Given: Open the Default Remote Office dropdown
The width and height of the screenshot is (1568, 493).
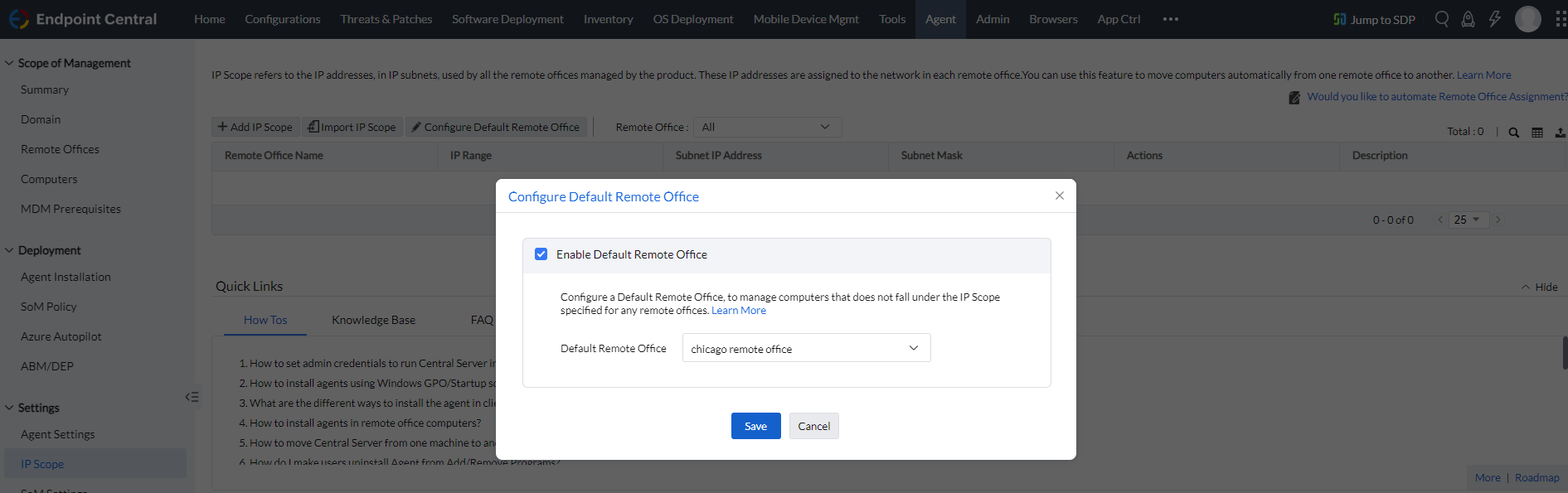Looking at the screenshot, I should coord(806,348).
